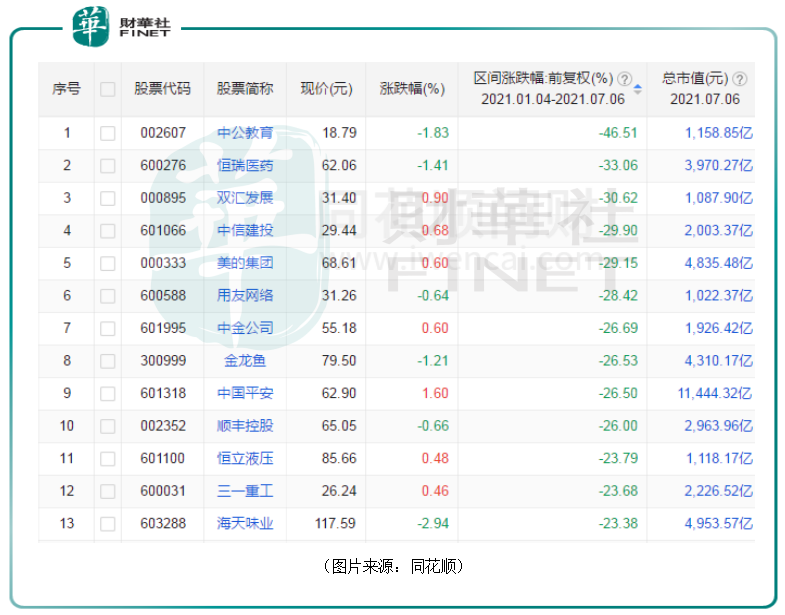This screenshot has width=785, height=615.
Task: Click help icon beside 总市值 header
Action: 739,79
